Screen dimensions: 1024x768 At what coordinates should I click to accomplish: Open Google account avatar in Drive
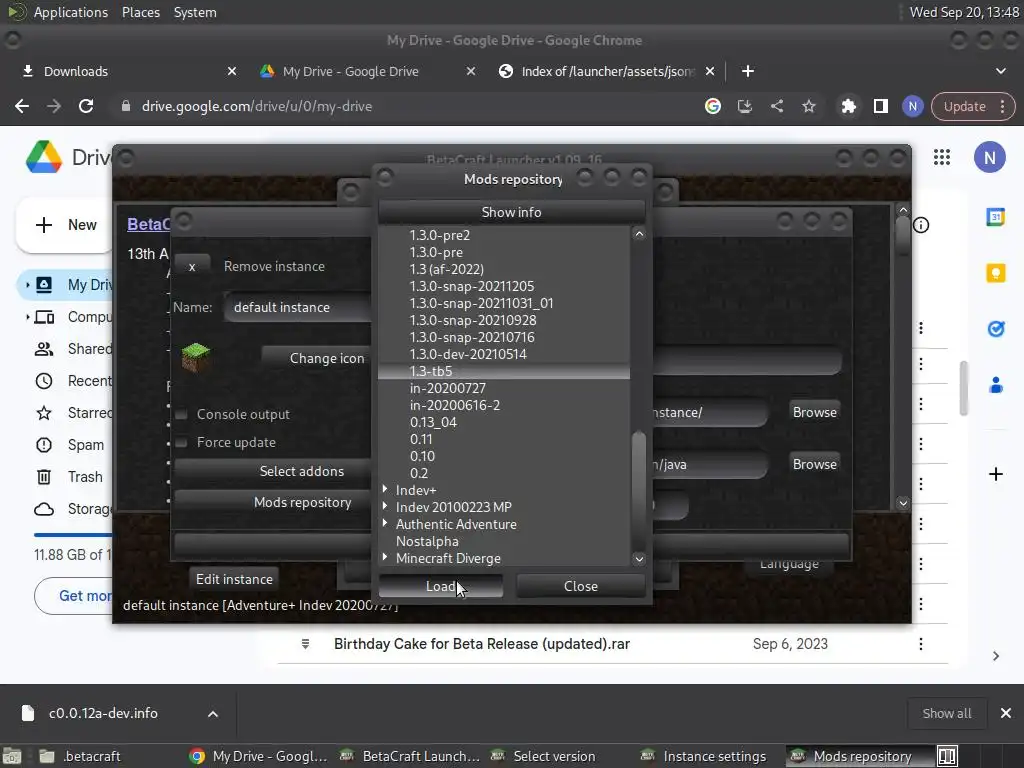point(989,157)
